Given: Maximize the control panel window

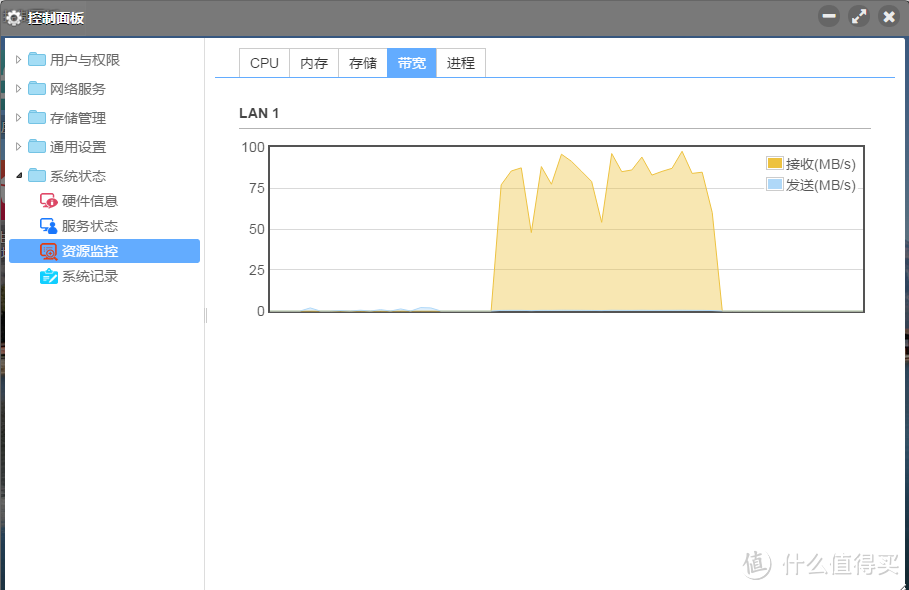Looking at the screenshot, I should coord(859,16).
